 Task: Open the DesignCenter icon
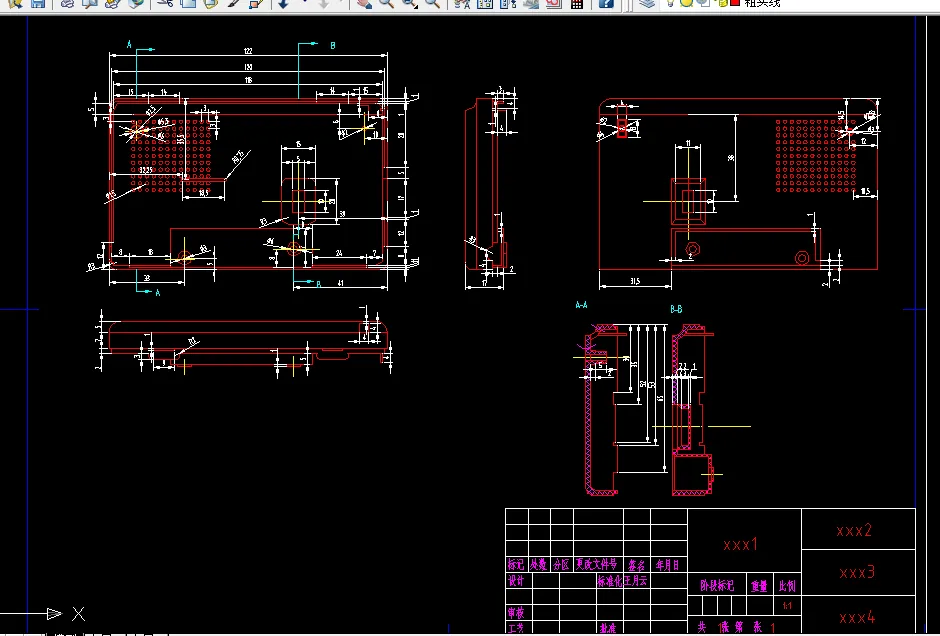pyautogui.click(x=484, y=4)
